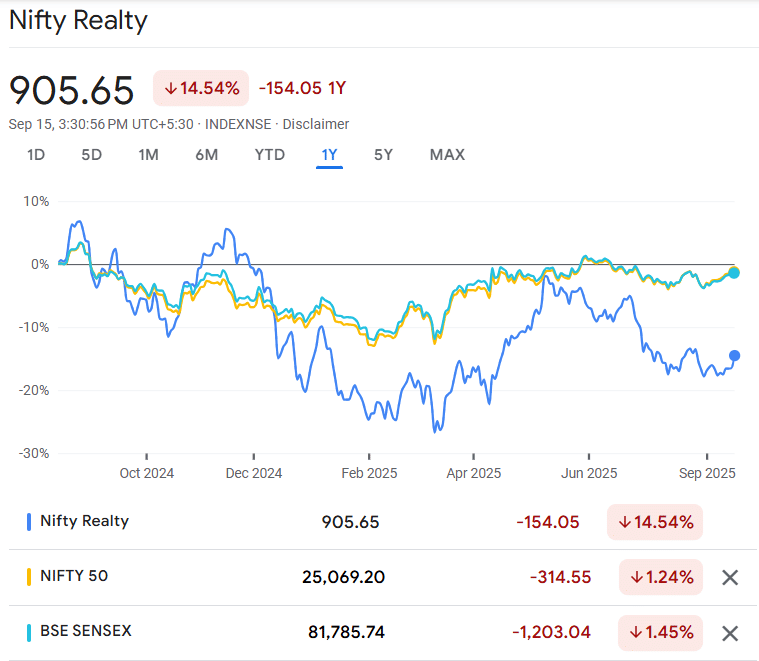759x661 pixels.
Task: Click the 25,069.20 NIFTY 50 value
Action: (343, 577)
